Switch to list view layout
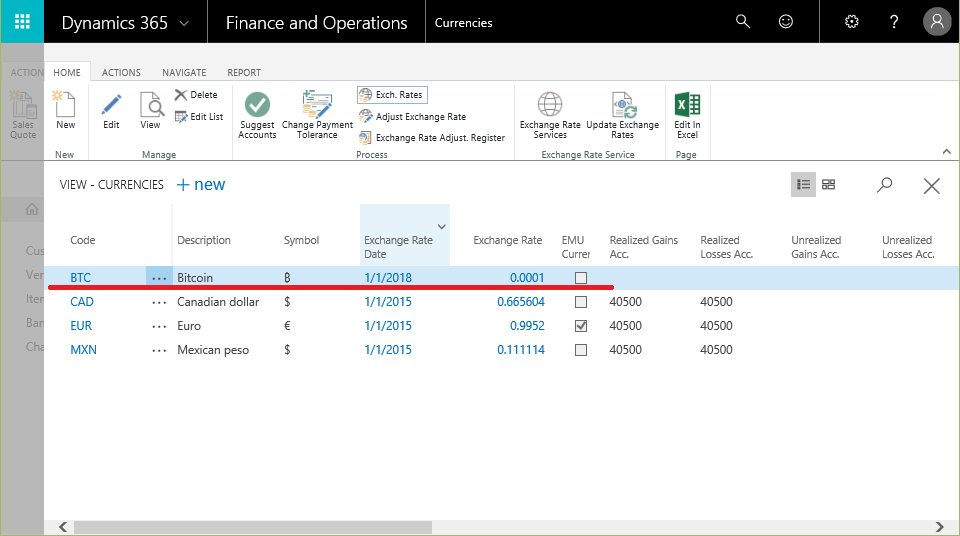The width and height of the screenshot is (960, 536). pos(803,184)
